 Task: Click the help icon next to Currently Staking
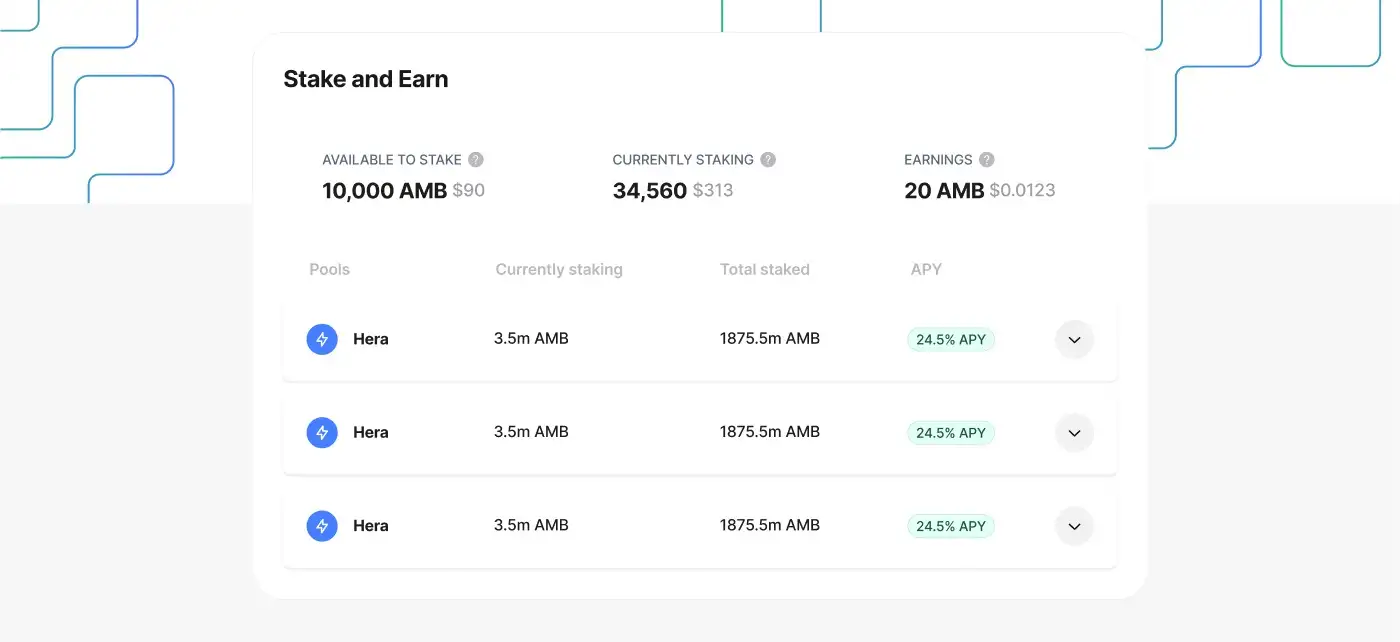(768, 160)
